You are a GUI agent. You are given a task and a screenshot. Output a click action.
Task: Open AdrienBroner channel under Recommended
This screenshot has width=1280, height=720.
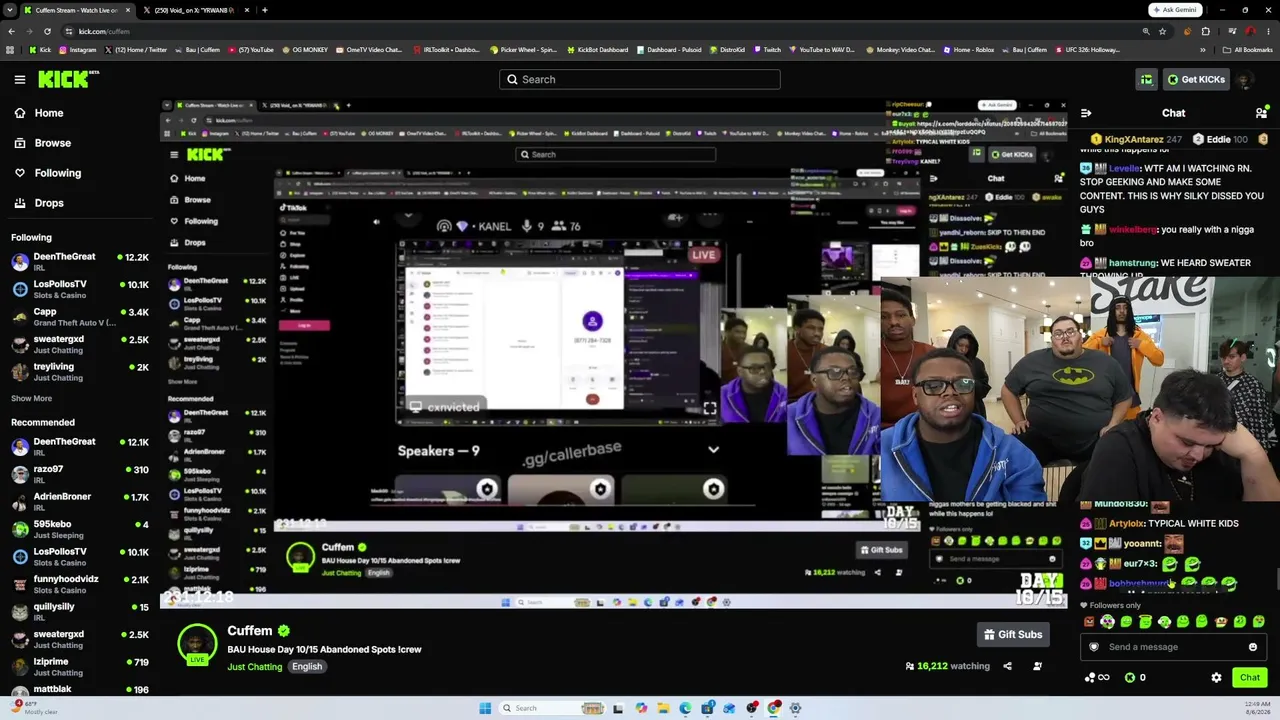pos(80,501)
